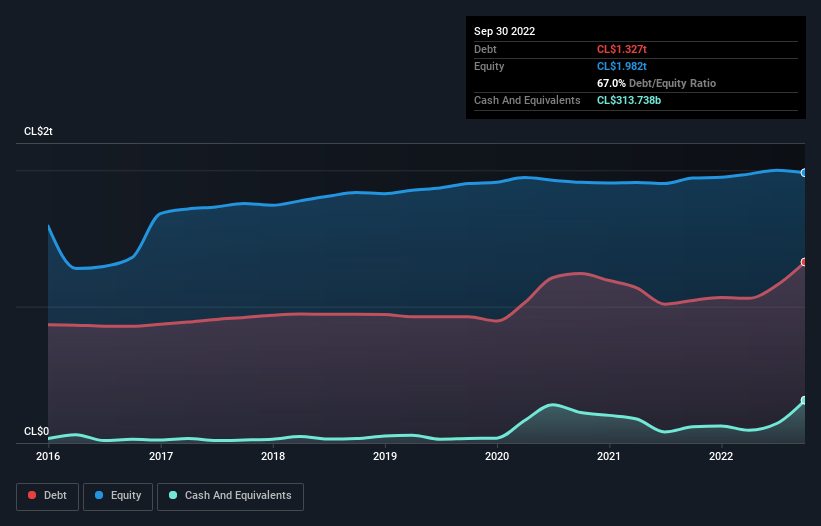Select the 2019 axis label

click(385, 456)
